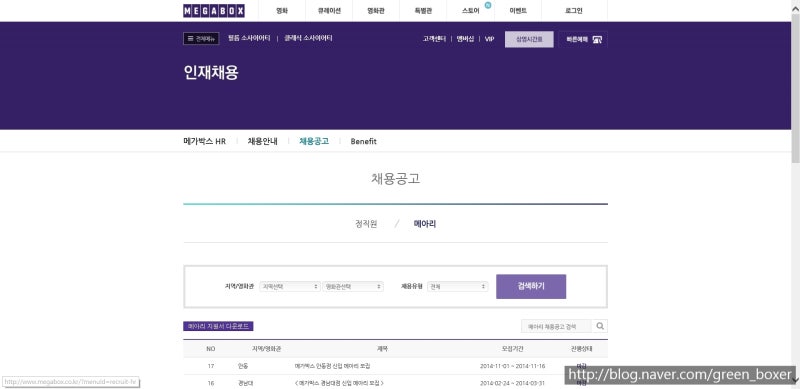This screenshot has height=389, width=800.
Task: Switch to Benefit tab
Action: tap(363, 141)
